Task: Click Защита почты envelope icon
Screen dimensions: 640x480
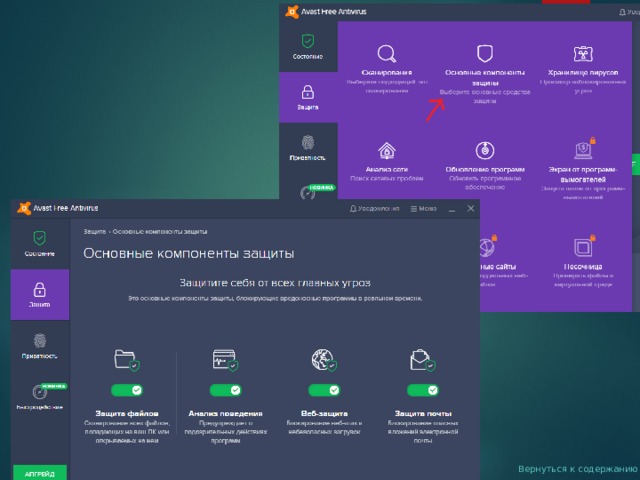Action: click(423, 360)
